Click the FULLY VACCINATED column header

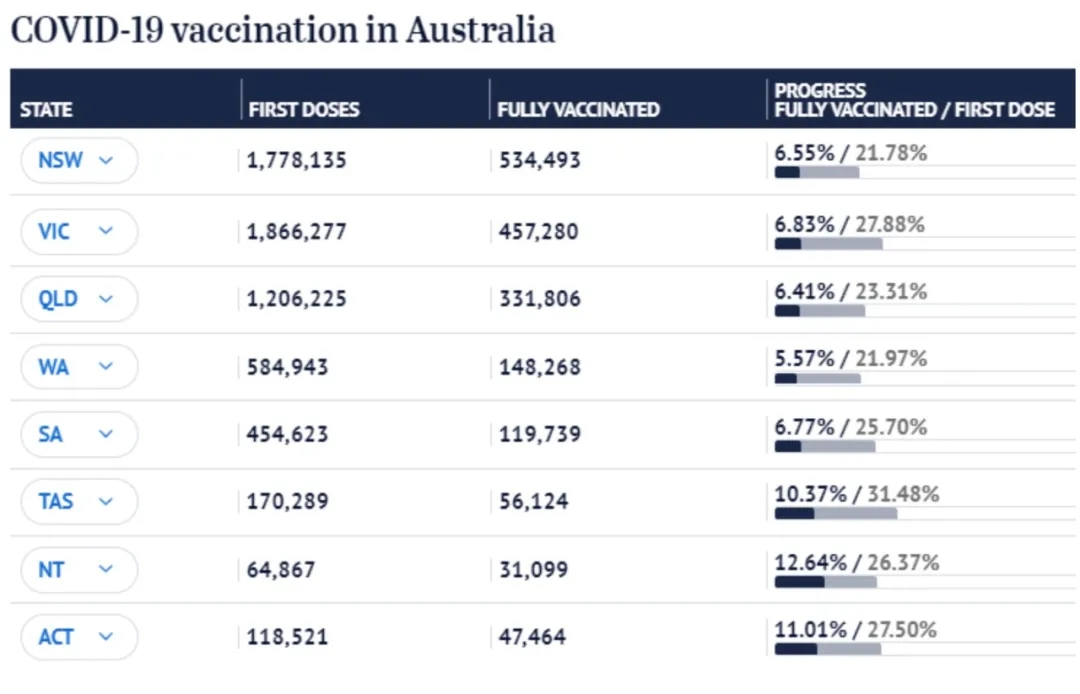tap(578, 110)
